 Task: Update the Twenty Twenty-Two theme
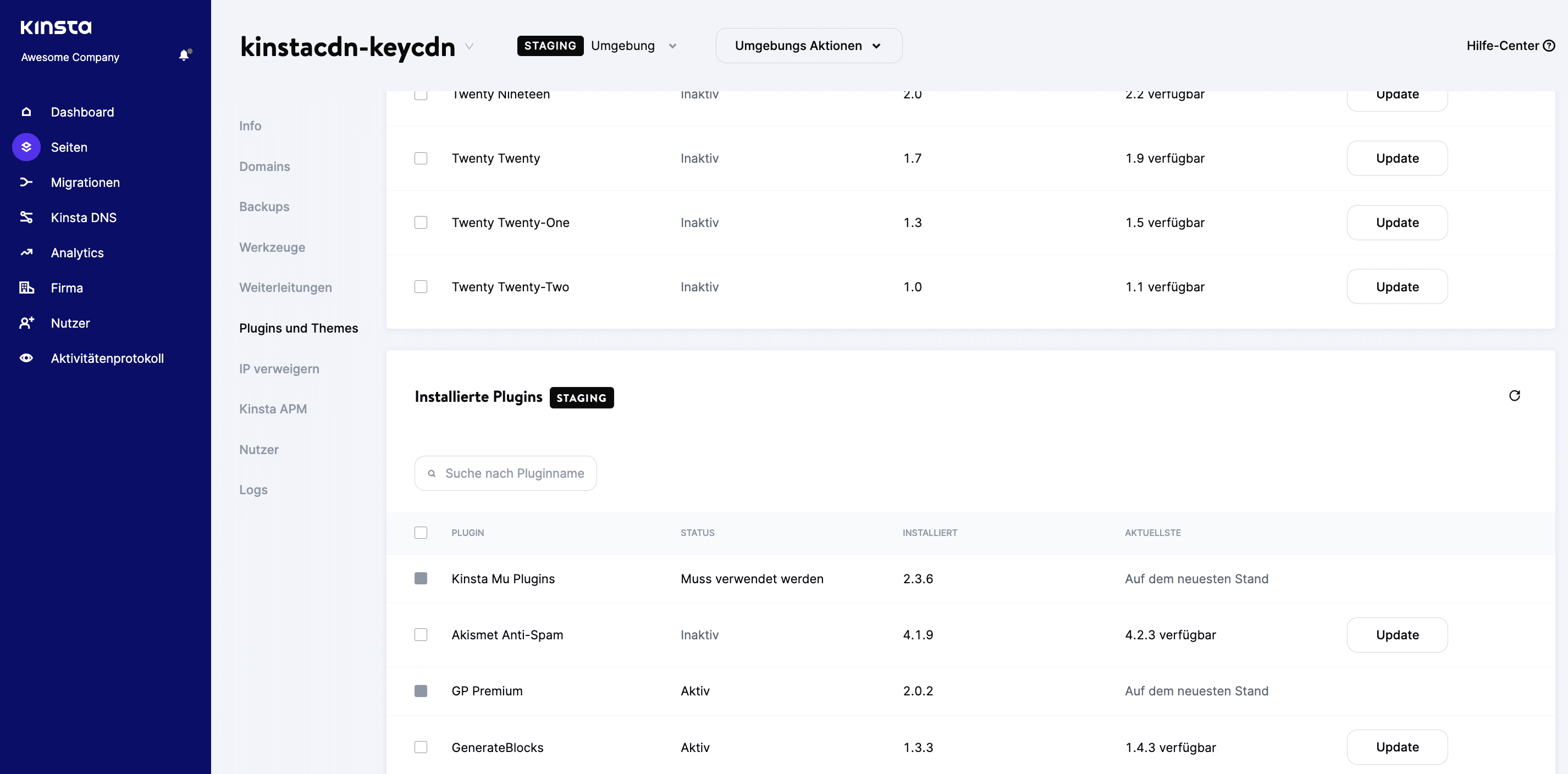(1397, 286)
